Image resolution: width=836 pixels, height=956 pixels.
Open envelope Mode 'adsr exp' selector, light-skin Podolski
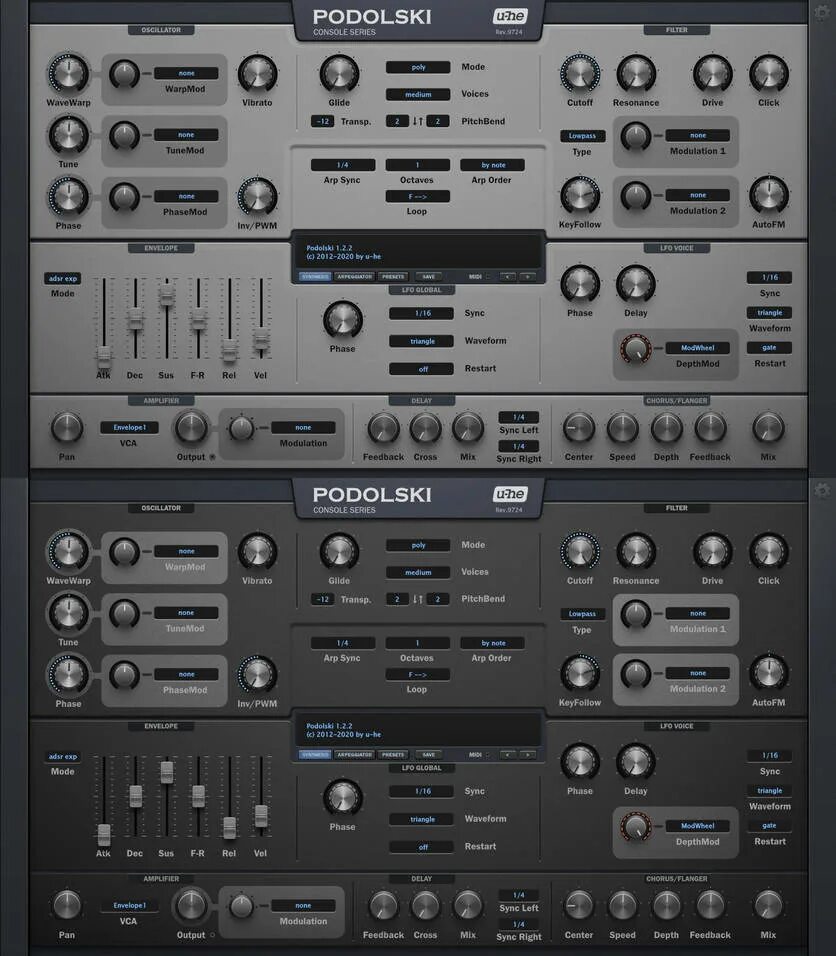pos(63,279)
